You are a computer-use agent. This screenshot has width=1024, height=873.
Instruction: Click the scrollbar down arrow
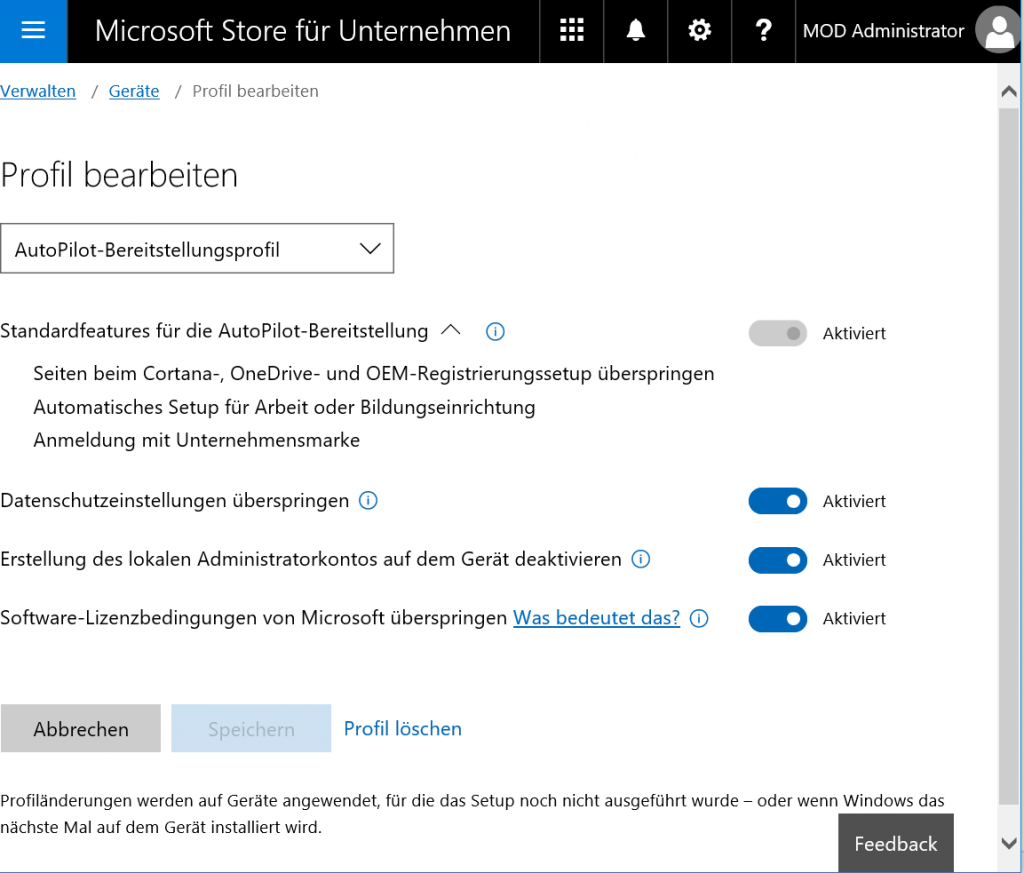coord(1009,843)
